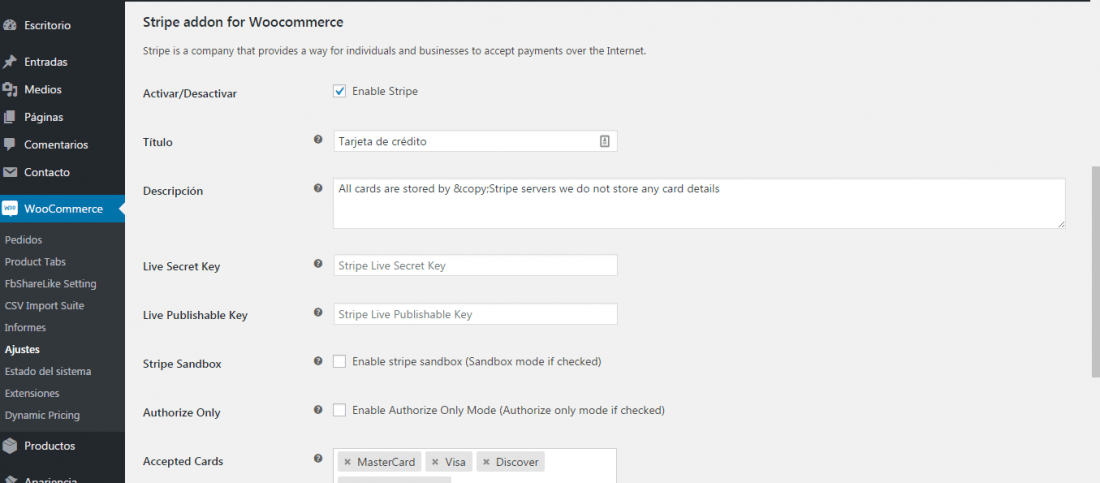Open FbShareLike Setting submenu link
Screen dimensions: 1100x483
pyautogui.click(x=51, y=284)
